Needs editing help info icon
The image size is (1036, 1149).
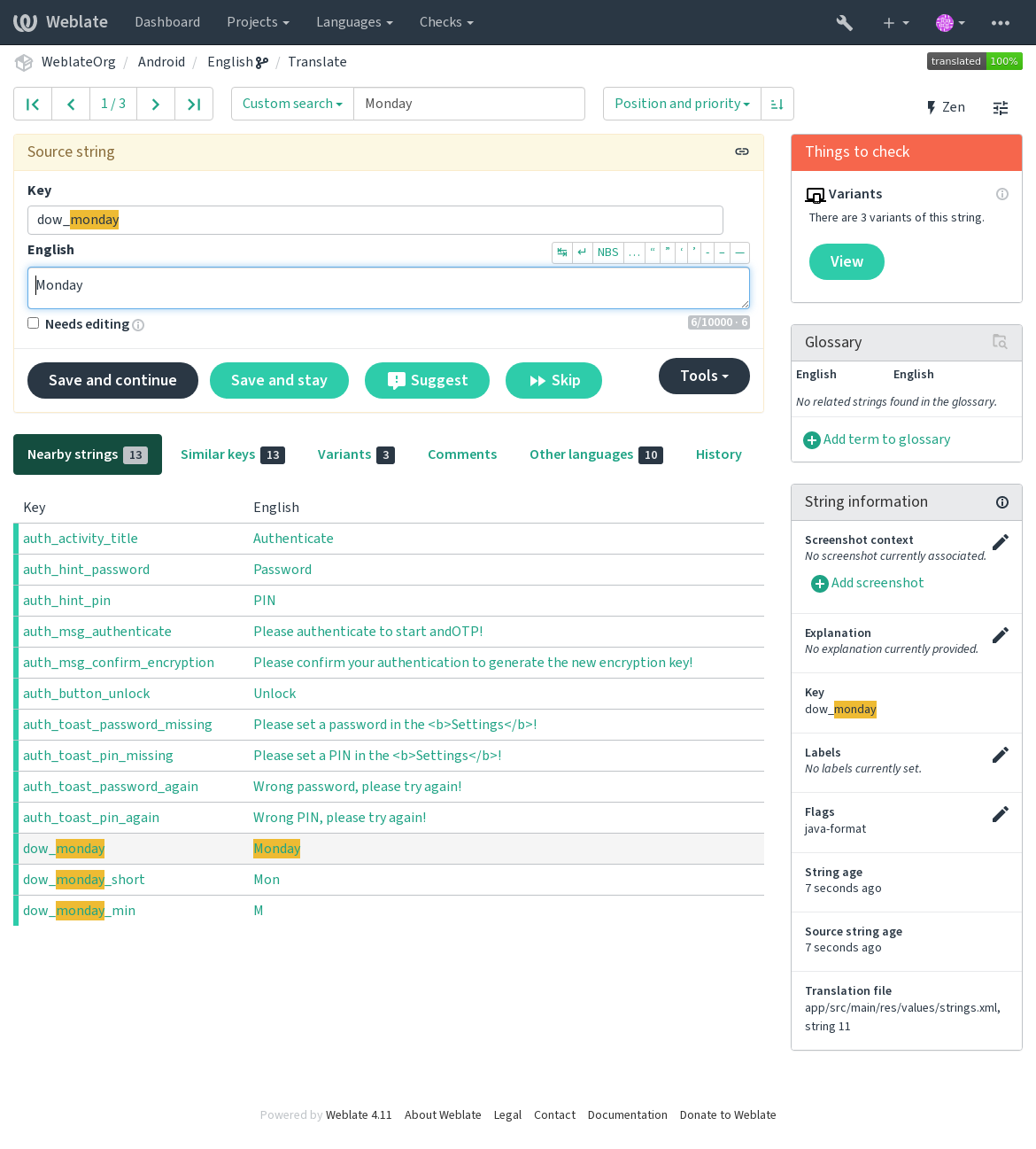[138, 325]
